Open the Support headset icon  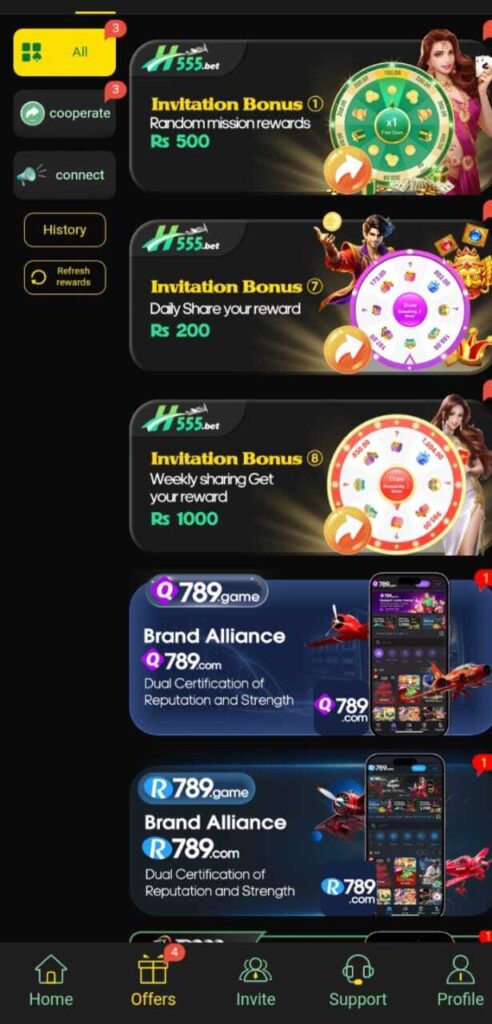point(358,970)
